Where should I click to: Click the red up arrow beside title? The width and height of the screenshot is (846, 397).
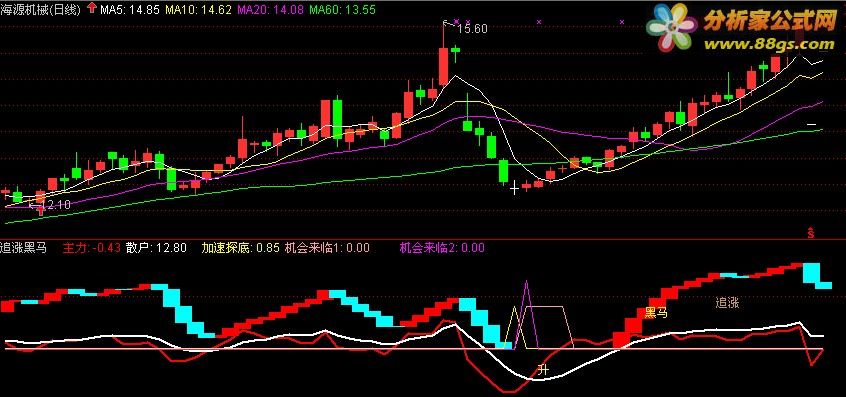(92, 9)
